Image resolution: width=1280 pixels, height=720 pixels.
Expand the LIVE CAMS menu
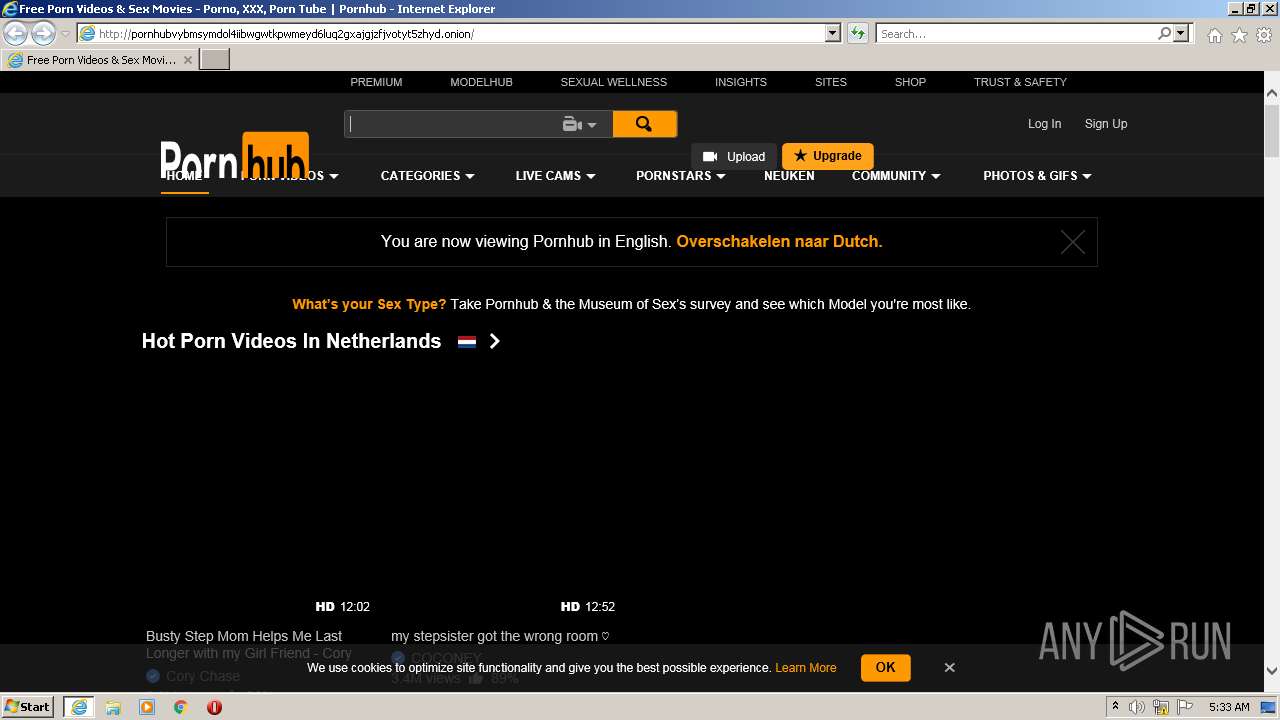tap(555, 176)
